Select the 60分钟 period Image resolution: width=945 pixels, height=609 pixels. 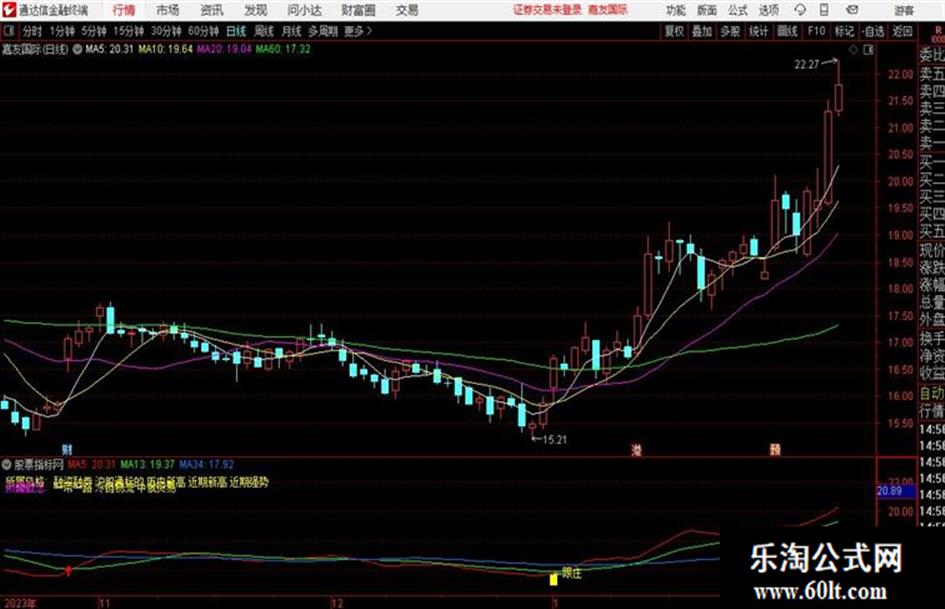pos(203,31)
